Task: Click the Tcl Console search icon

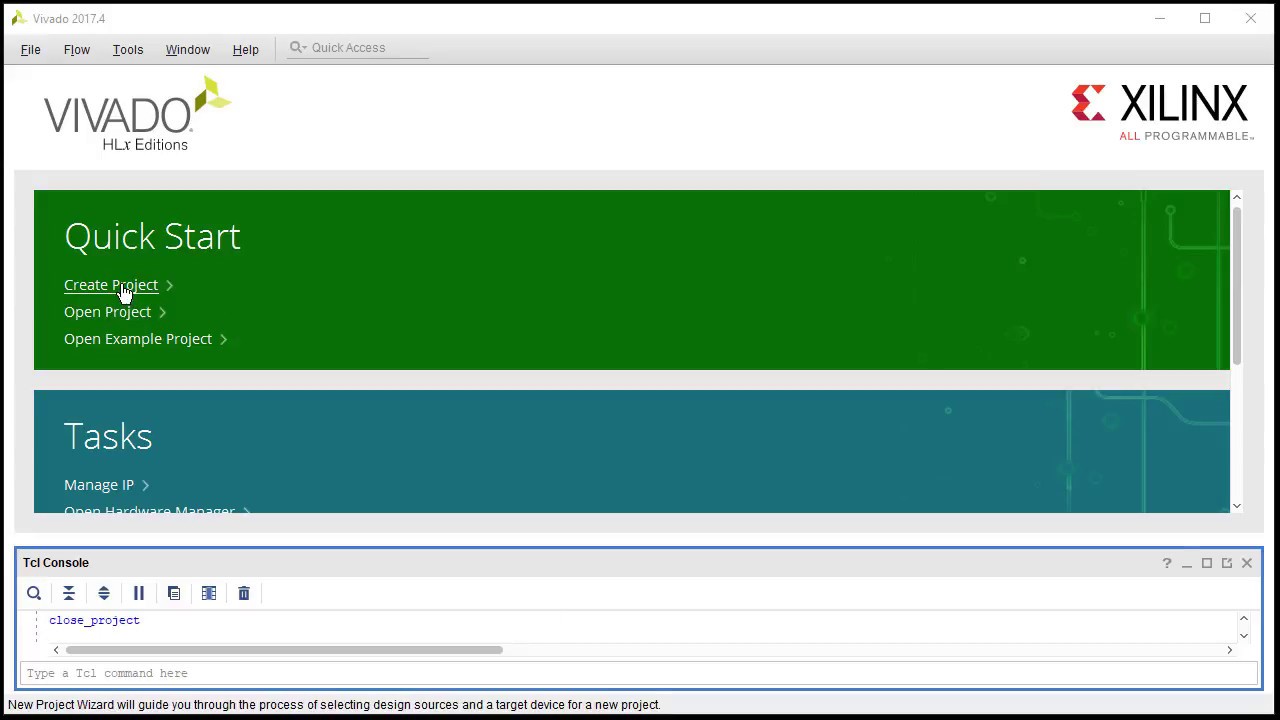Action: (34, 593)
